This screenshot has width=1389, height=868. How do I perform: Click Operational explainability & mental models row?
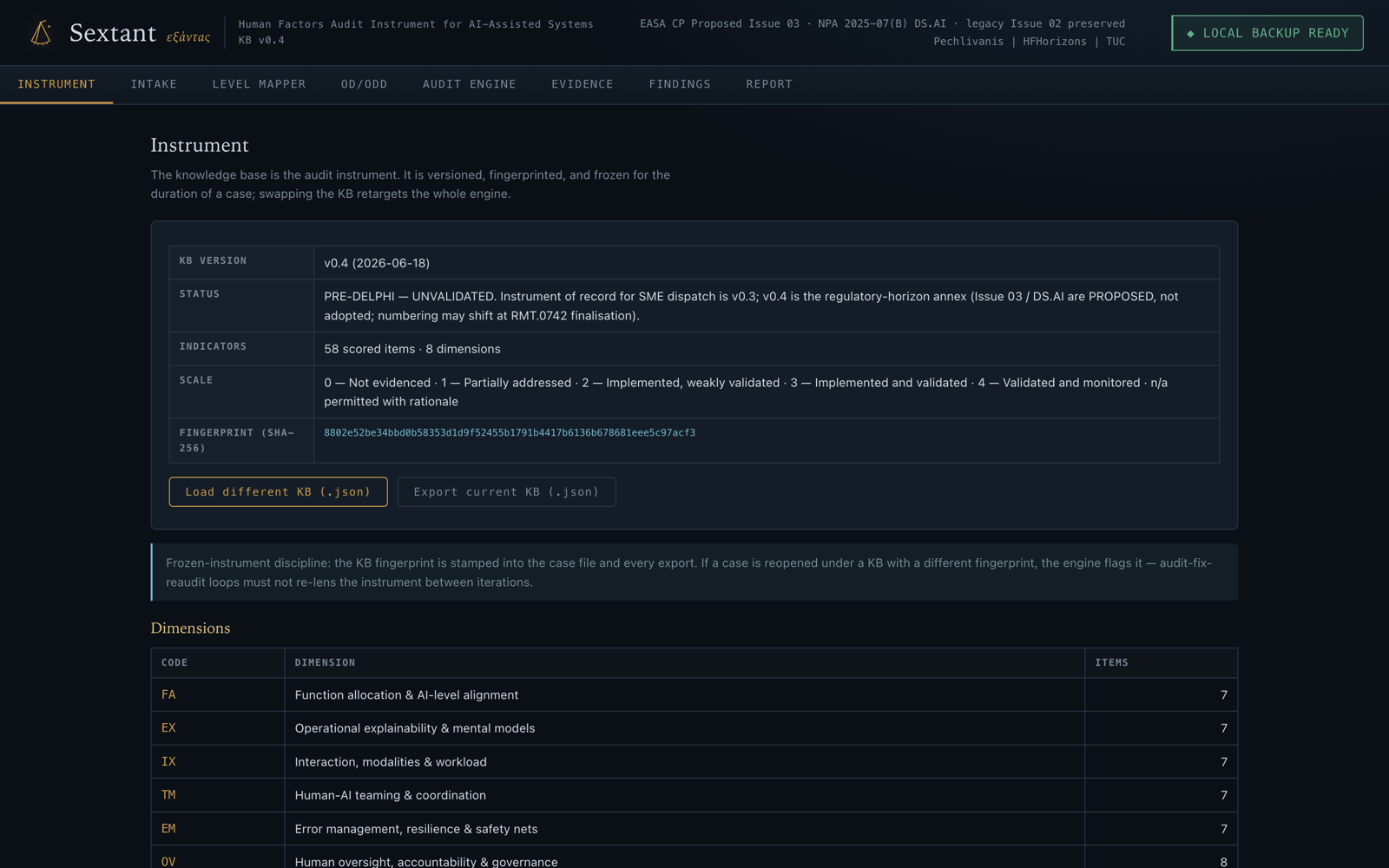(694, 728)
